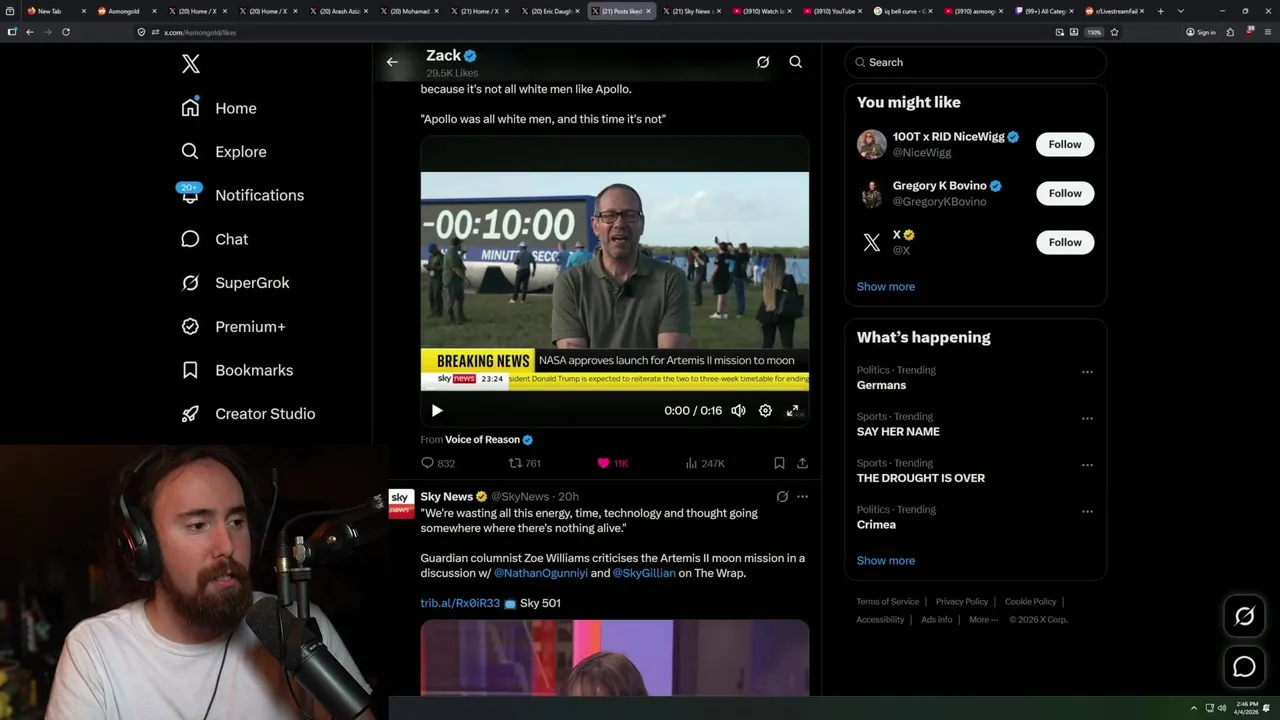Open the Crimea trending topic
Viewport: 1280px width, 720px height.
point(876,525)
